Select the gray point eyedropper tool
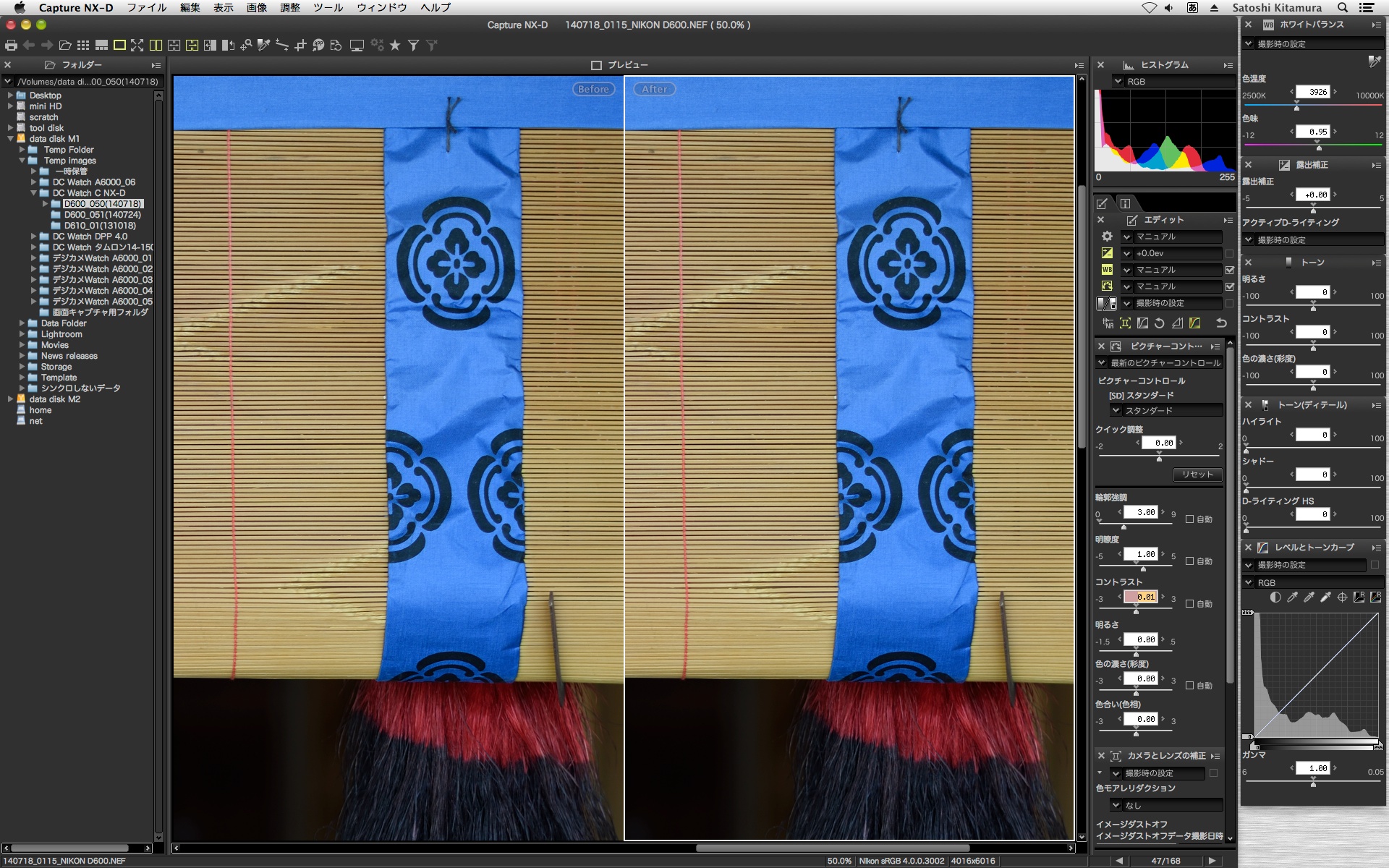This screenshot has height=868, width=1389. (x=264, y=46)
